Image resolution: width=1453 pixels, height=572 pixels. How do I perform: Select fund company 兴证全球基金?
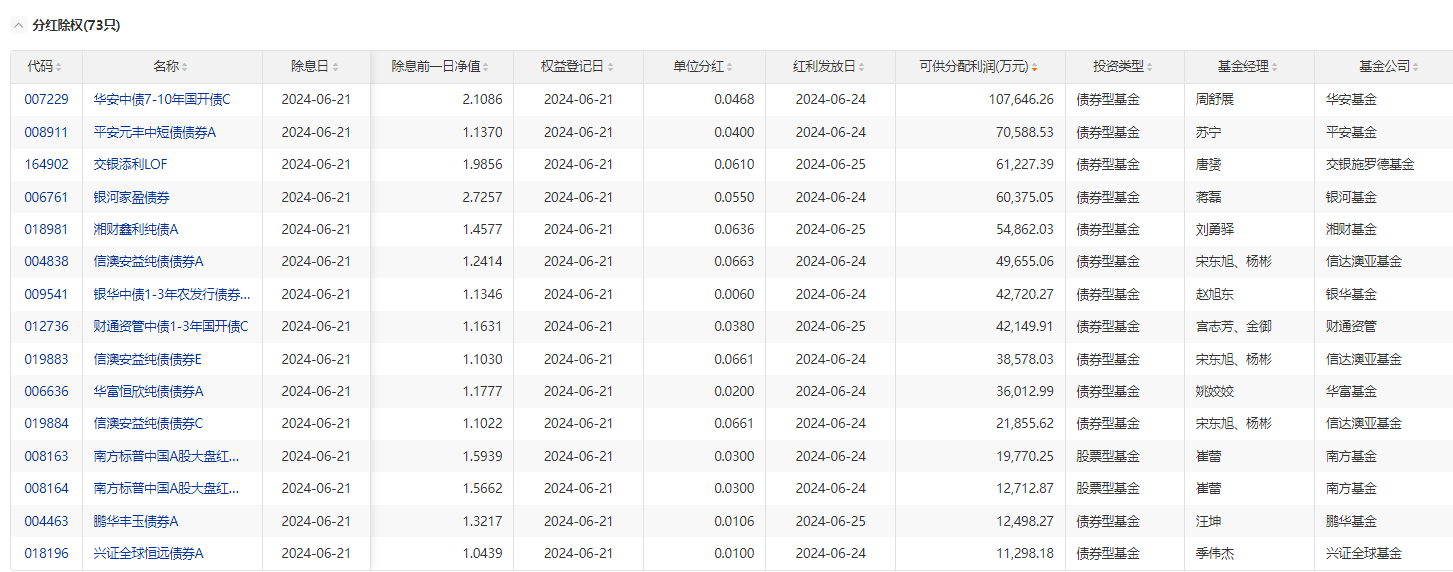tap(1364, 553)
